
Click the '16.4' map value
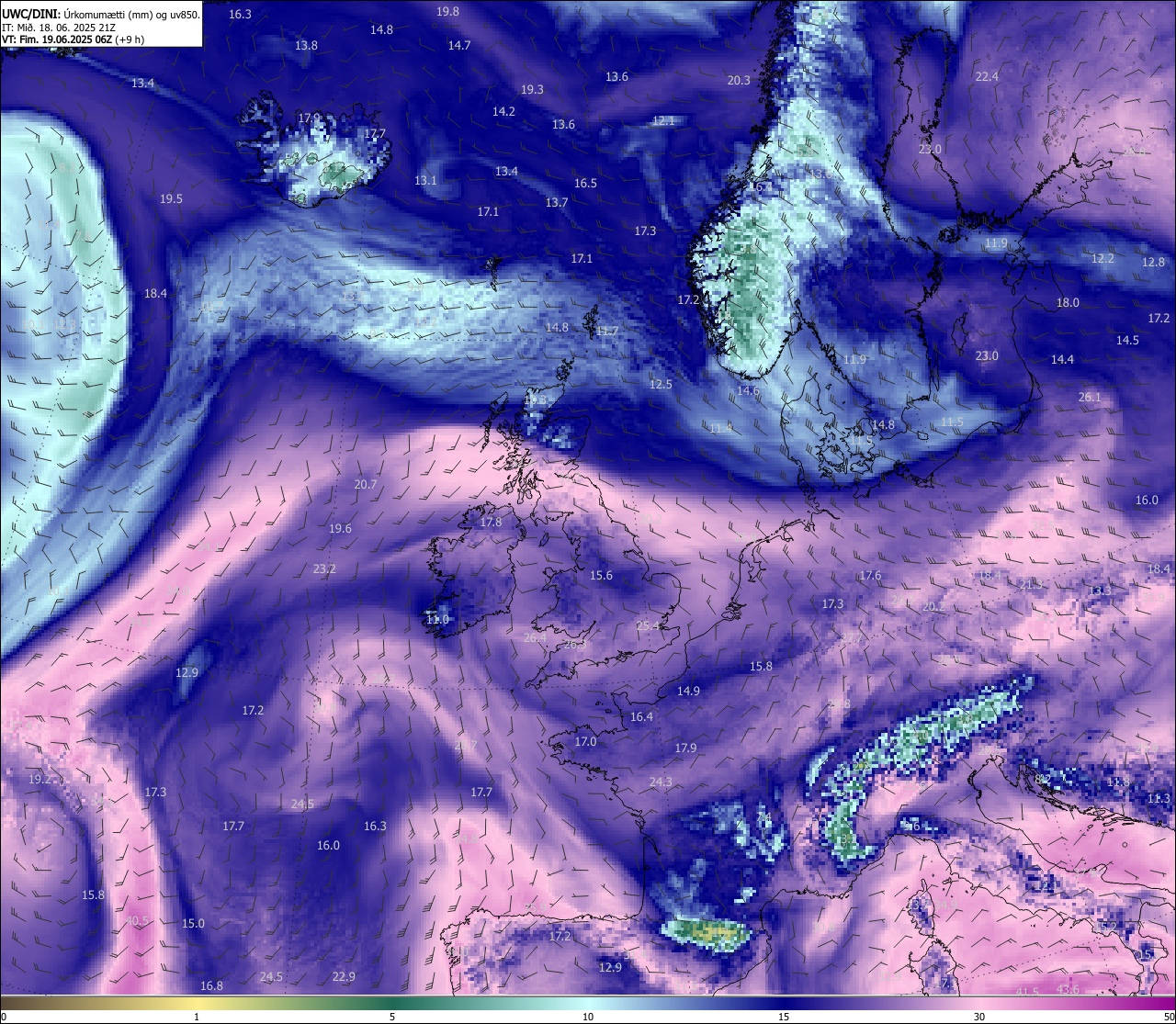641,716
